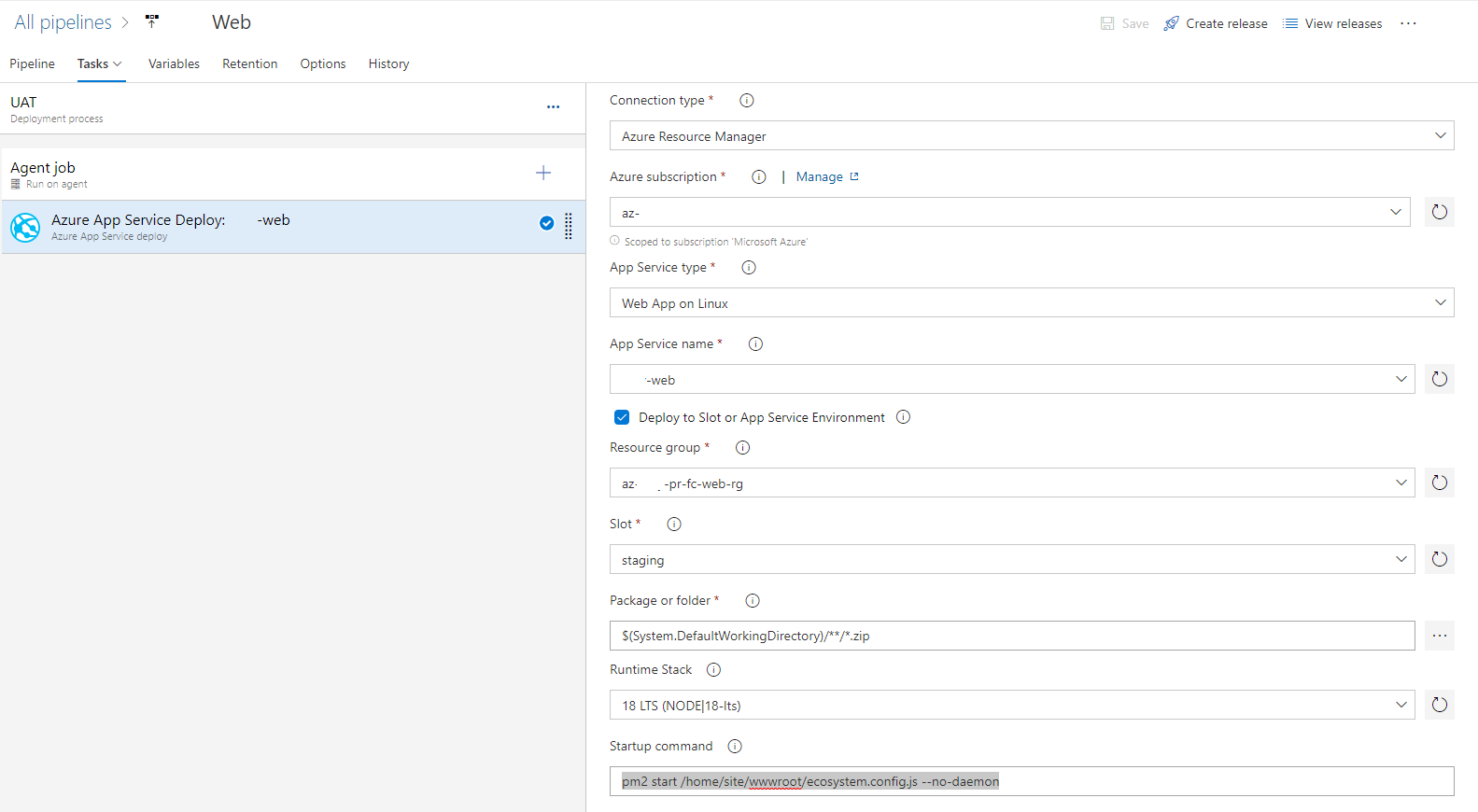The image size is (1478, 812).
Task: Click the Startup command input field
Action: tap(1032, 781)
